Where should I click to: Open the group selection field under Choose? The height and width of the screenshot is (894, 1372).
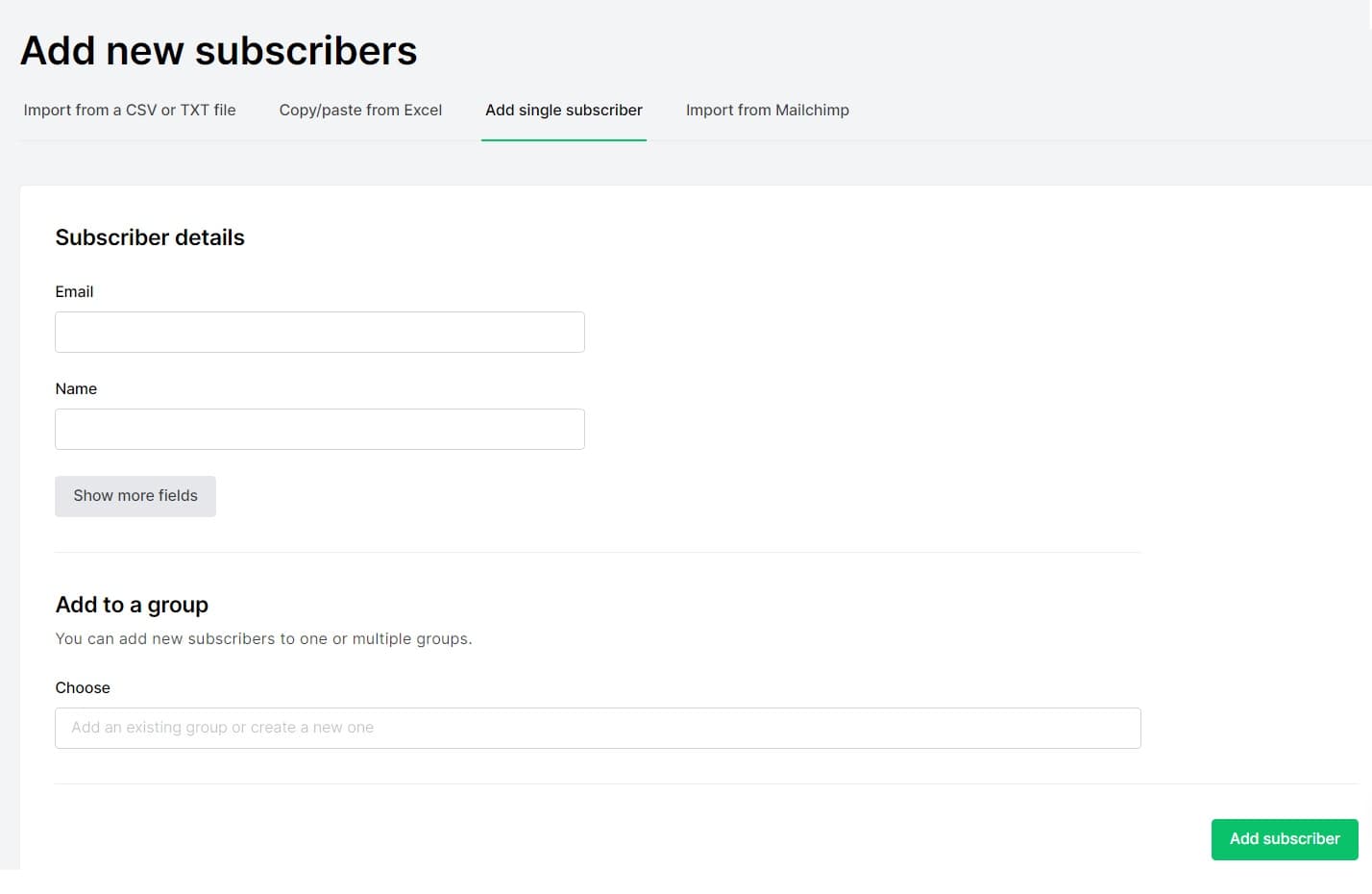tap(598, 728)
